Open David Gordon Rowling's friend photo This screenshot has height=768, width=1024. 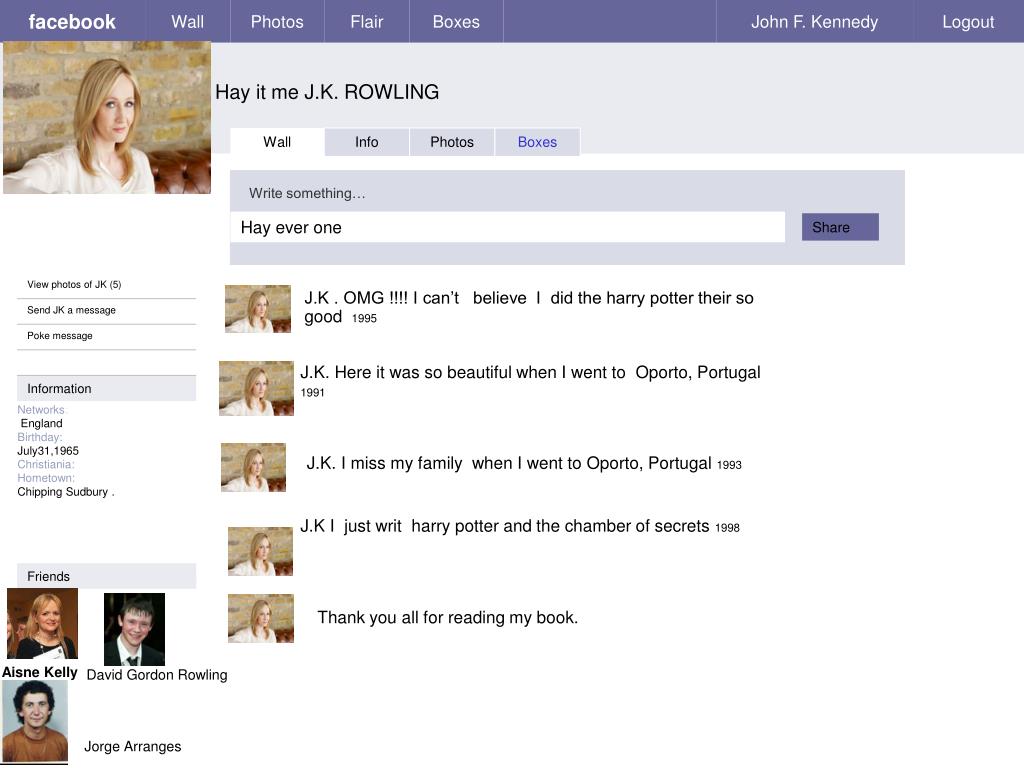pos(135,629)
